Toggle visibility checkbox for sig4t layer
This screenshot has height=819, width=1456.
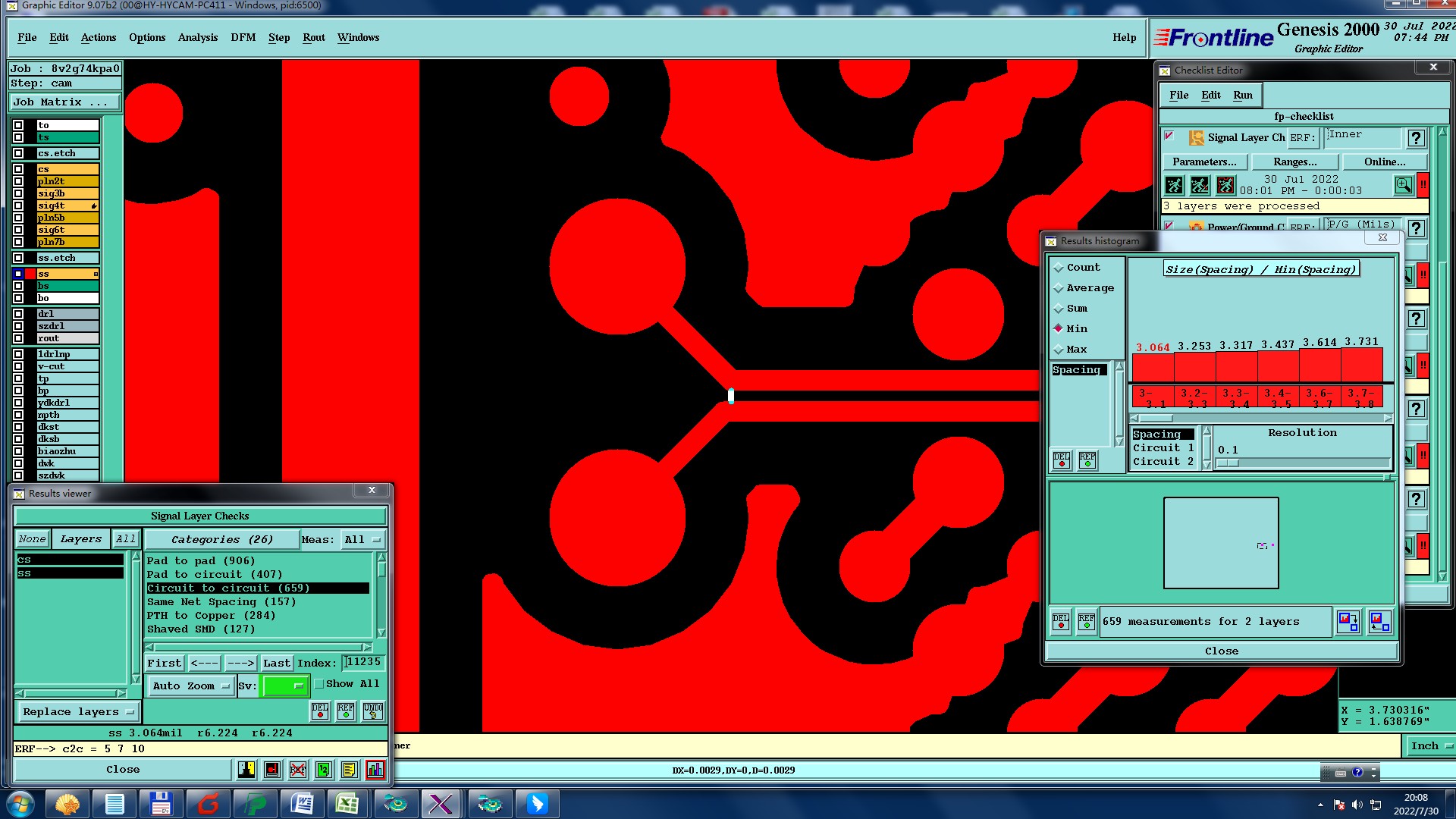(18, 206)
